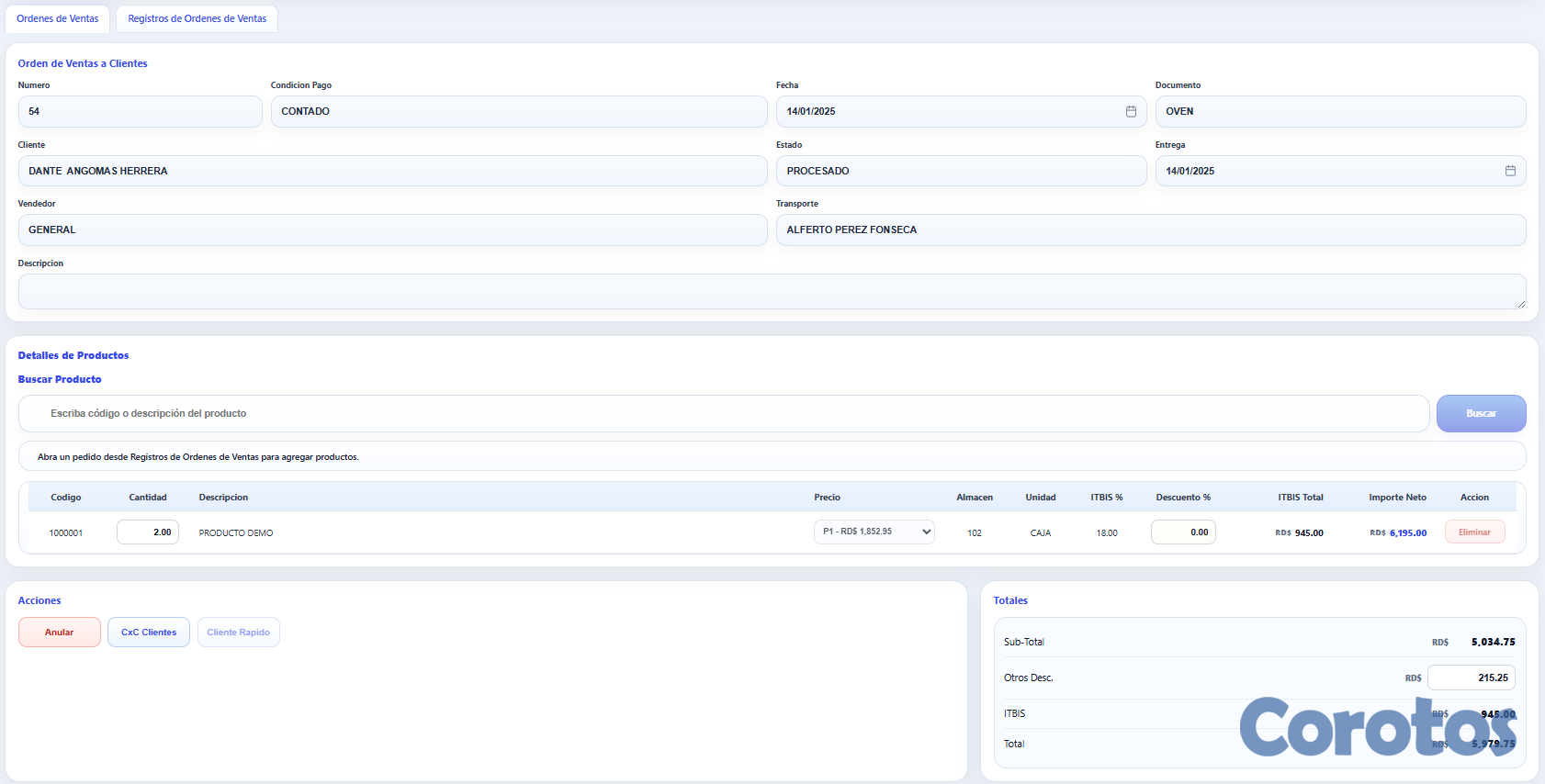Click into the Descripcion text area

(x=771, y=291)
